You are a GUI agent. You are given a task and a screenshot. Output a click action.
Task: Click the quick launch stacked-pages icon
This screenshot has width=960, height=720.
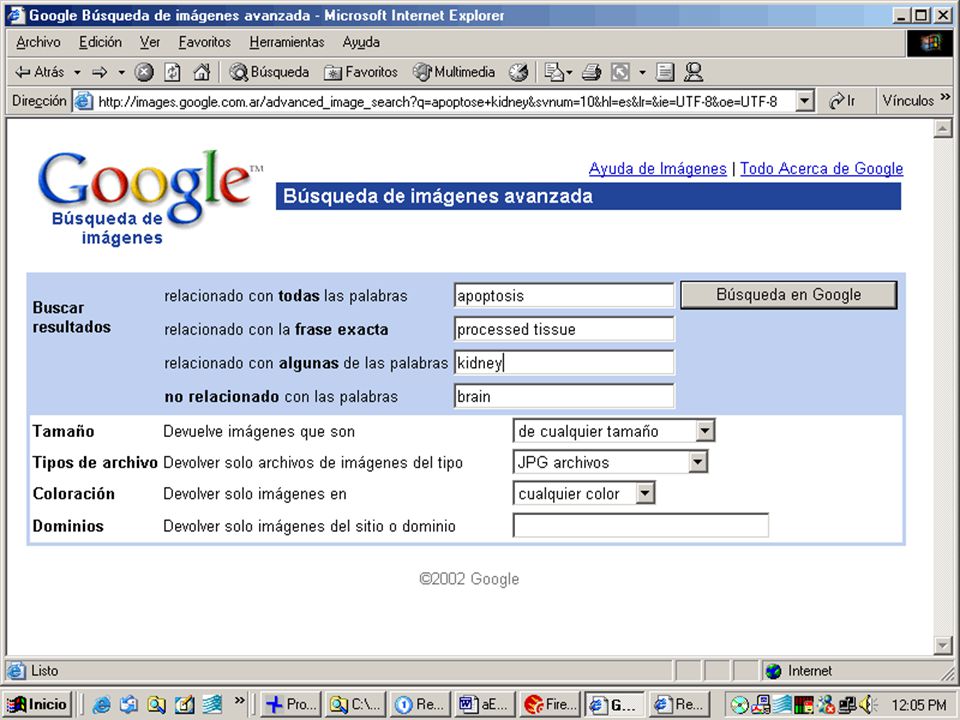point(212,705)
